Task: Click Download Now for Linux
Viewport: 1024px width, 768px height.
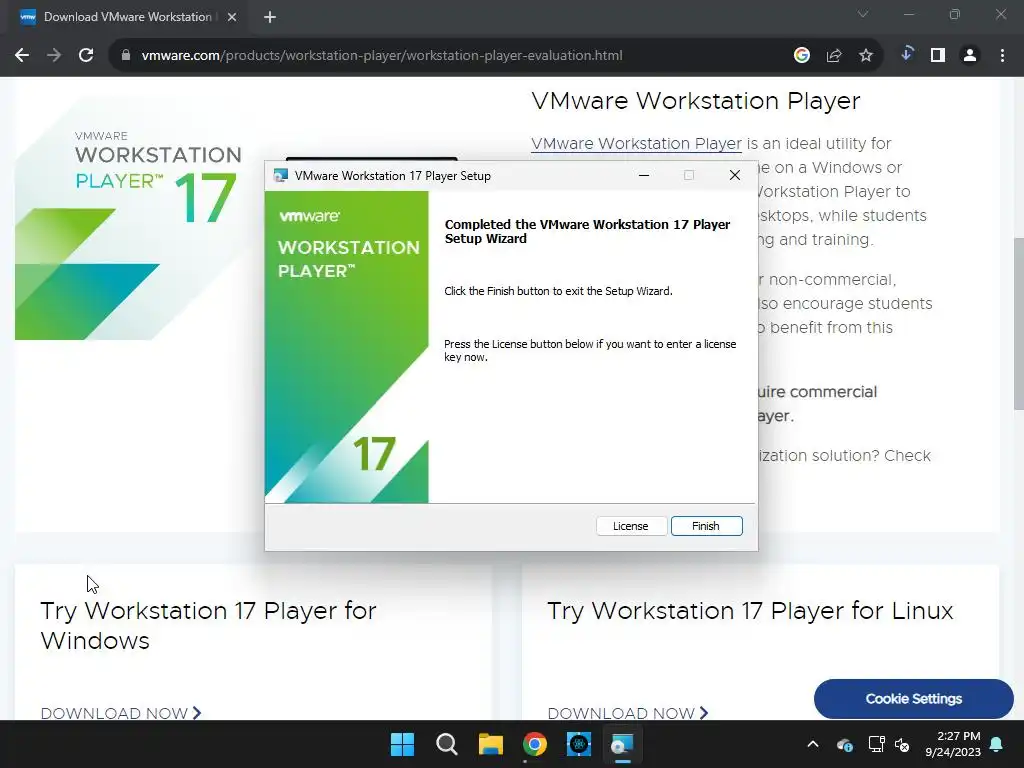Action: [x=628, y=713]
